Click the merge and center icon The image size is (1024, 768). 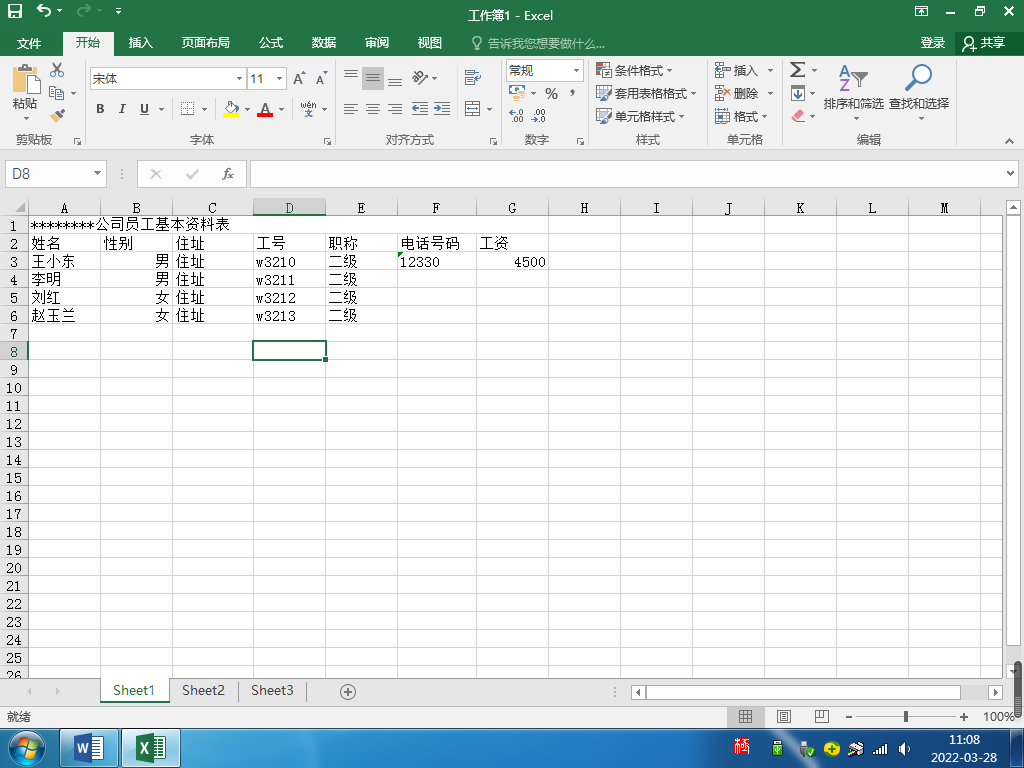(473, 108)
